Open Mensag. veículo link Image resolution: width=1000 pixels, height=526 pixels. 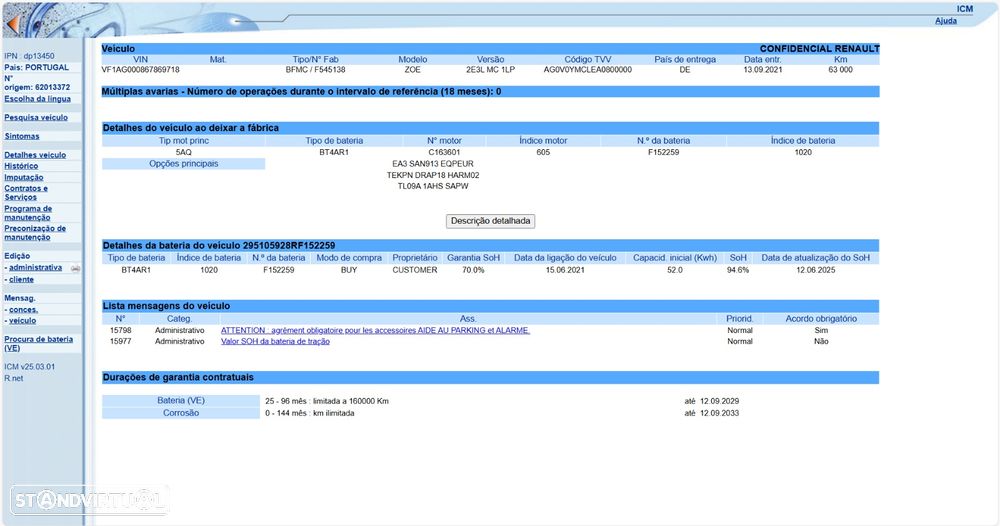point(22,321)
